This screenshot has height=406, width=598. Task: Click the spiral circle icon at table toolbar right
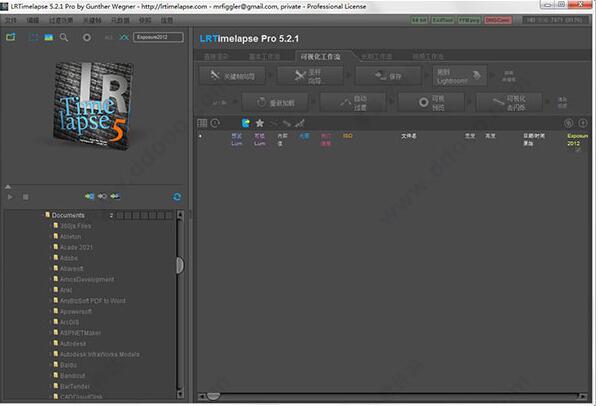(x=569, y=123)
